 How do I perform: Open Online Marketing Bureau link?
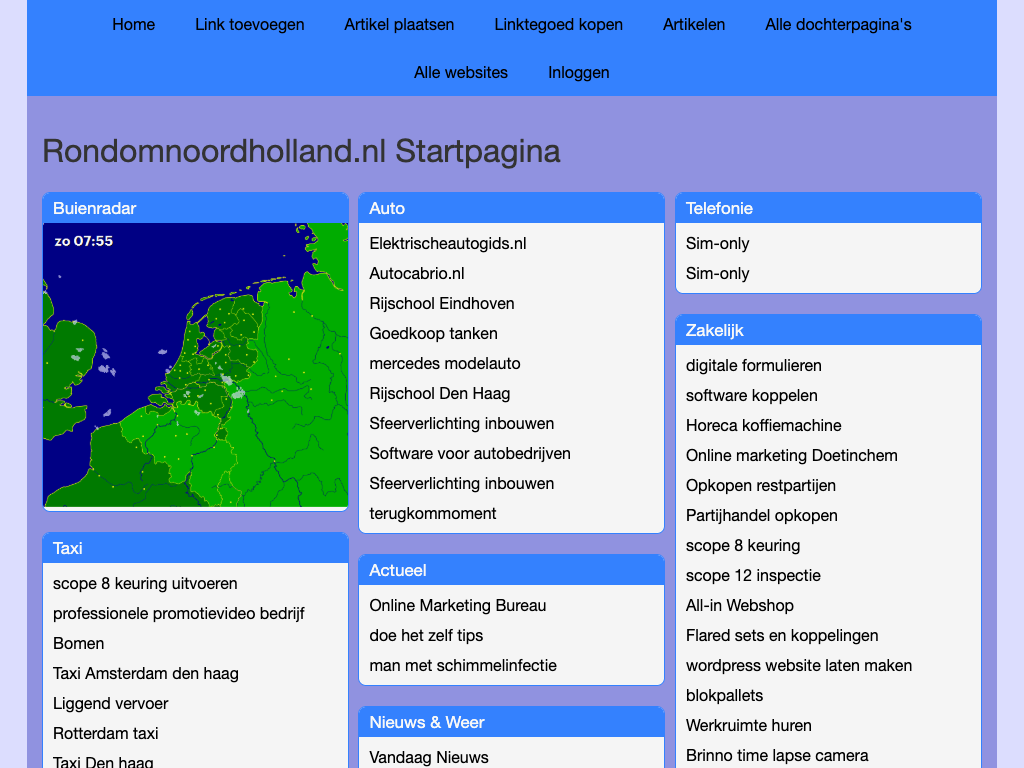coord(458,605)
